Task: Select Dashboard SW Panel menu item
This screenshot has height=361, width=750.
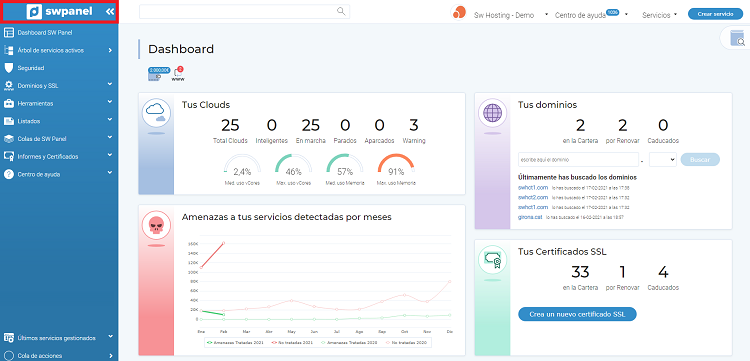Action: click(x=59, y=33)
